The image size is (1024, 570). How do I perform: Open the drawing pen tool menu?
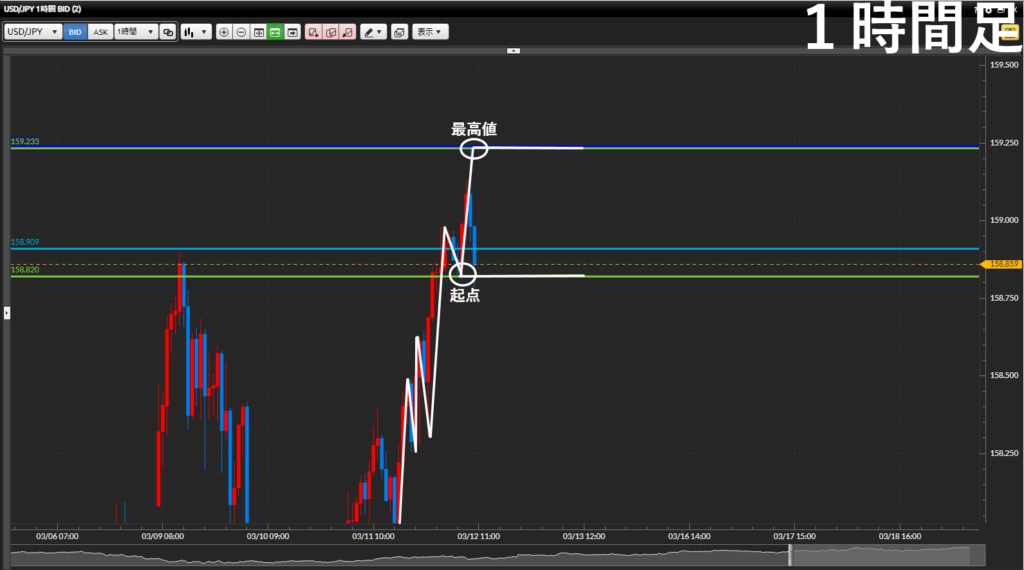click(374, 32)
